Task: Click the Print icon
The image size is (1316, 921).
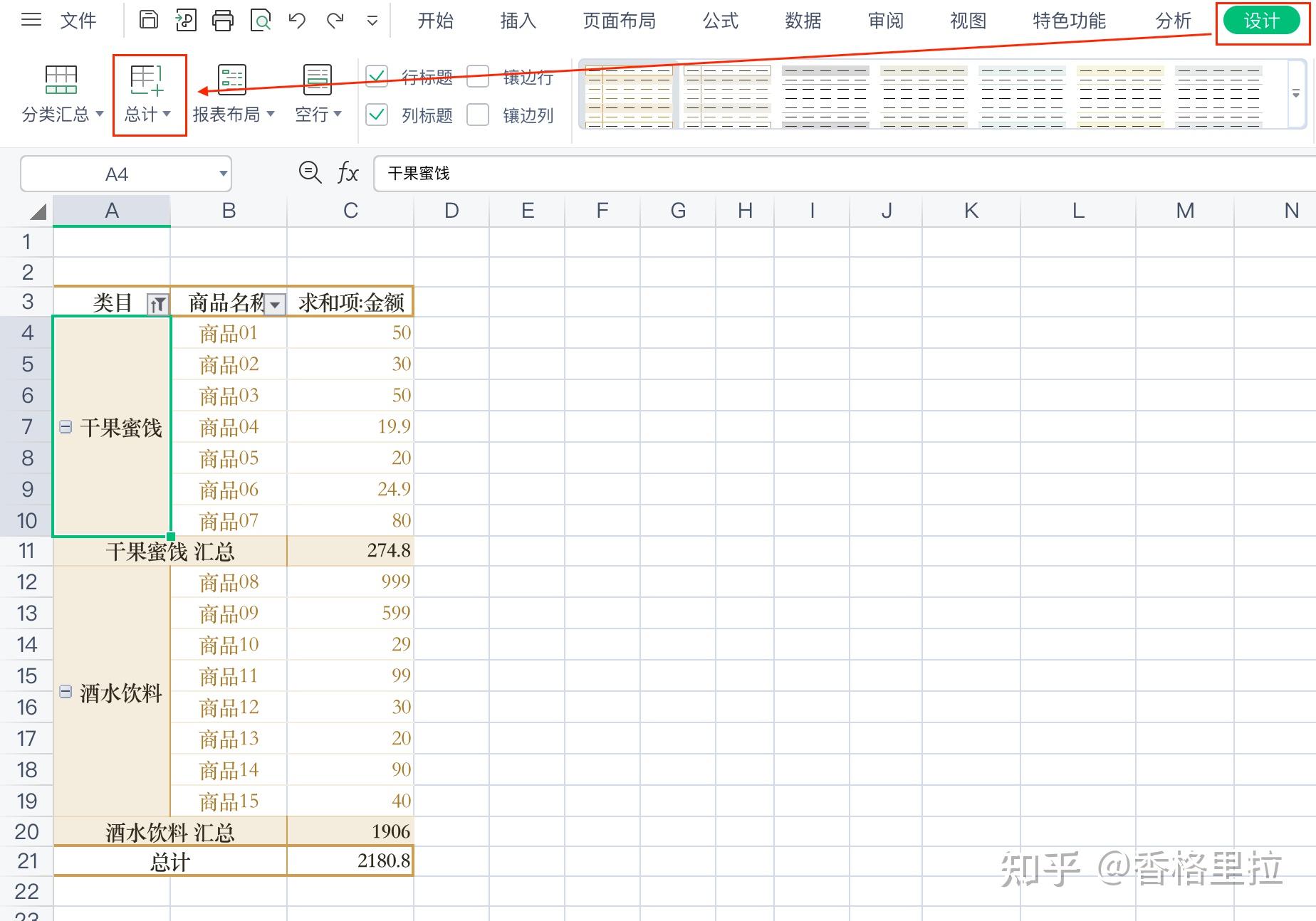Action: 223,21
